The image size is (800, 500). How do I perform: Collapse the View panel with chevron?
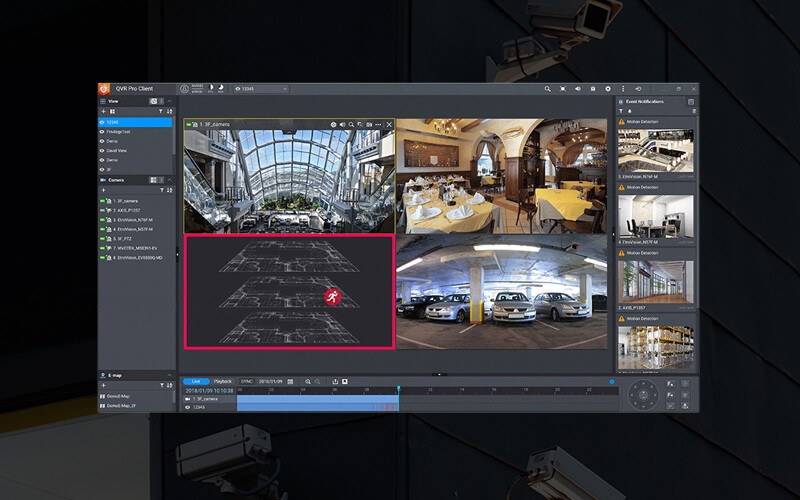[170, 101]
